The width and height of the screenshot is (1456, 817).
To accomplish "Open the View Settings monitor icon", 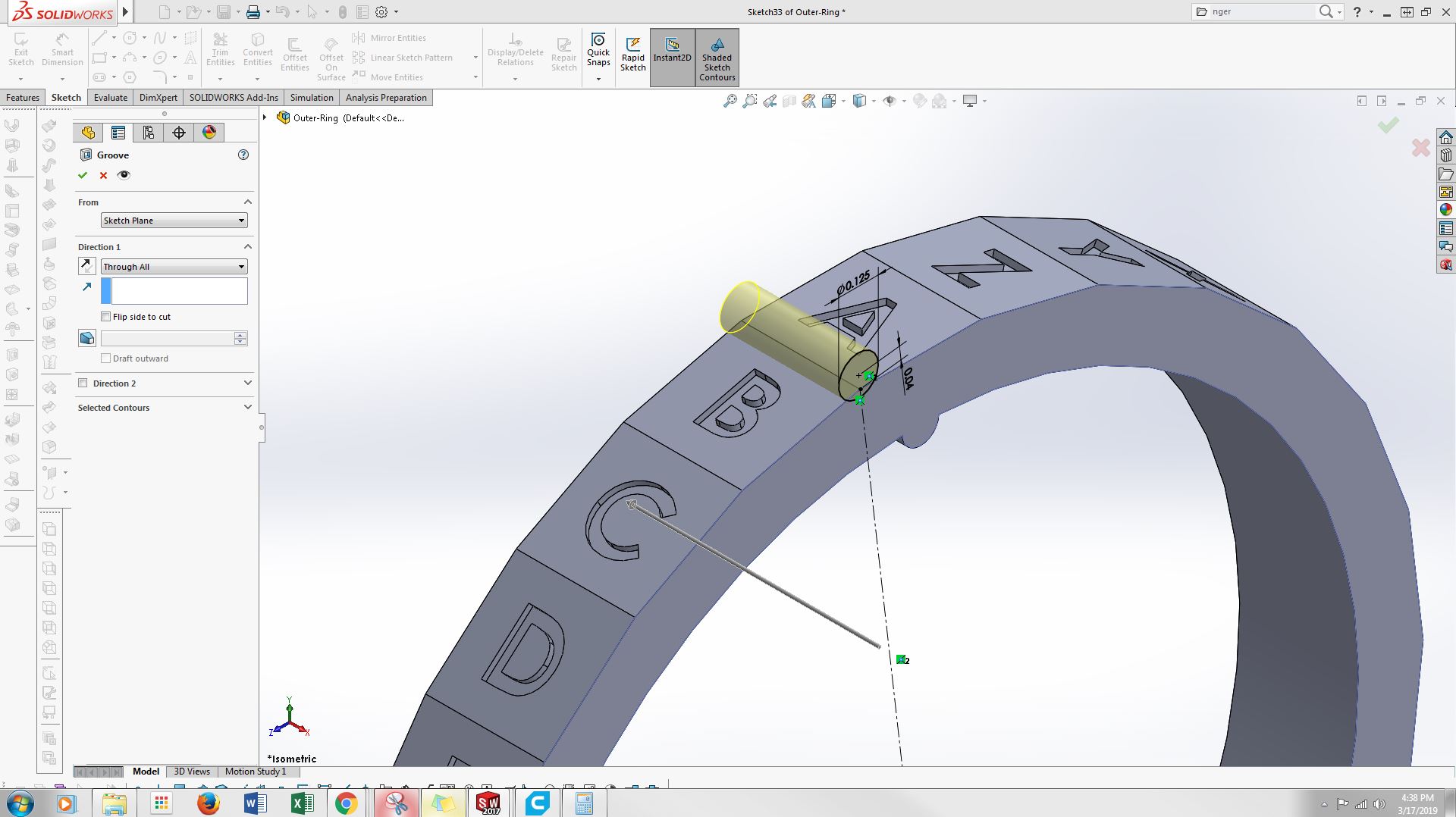I will click(x=970, y=101).
